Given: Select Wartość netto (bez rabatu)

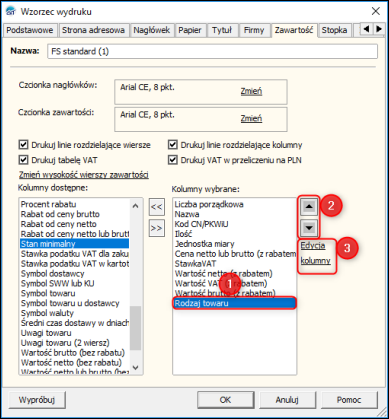Looking at the screenshot, I should (74, 362).
